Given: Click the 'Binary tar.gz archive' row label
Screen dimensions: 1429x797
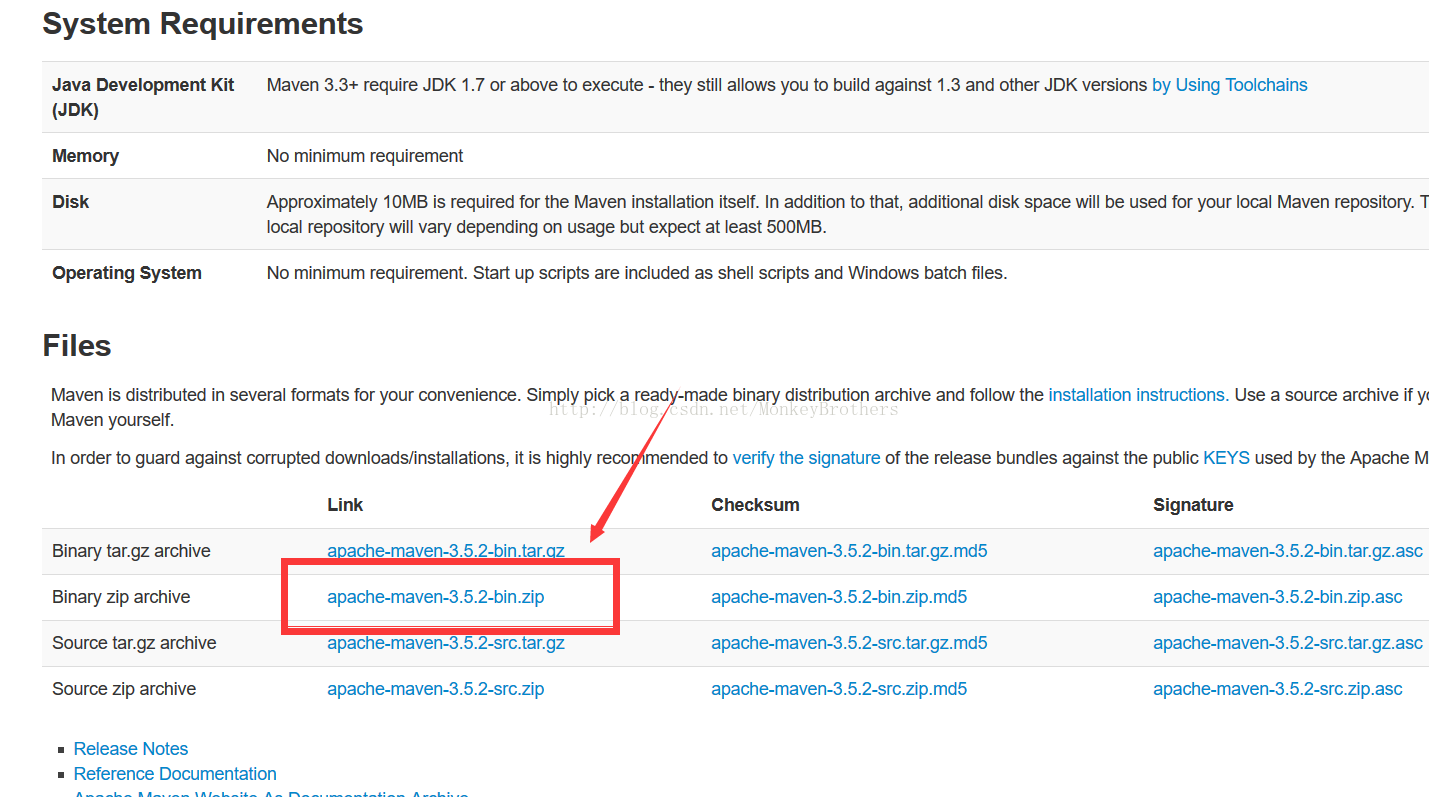Looking at the screenshot, I should pyautogui.click(x=131, y=551).
